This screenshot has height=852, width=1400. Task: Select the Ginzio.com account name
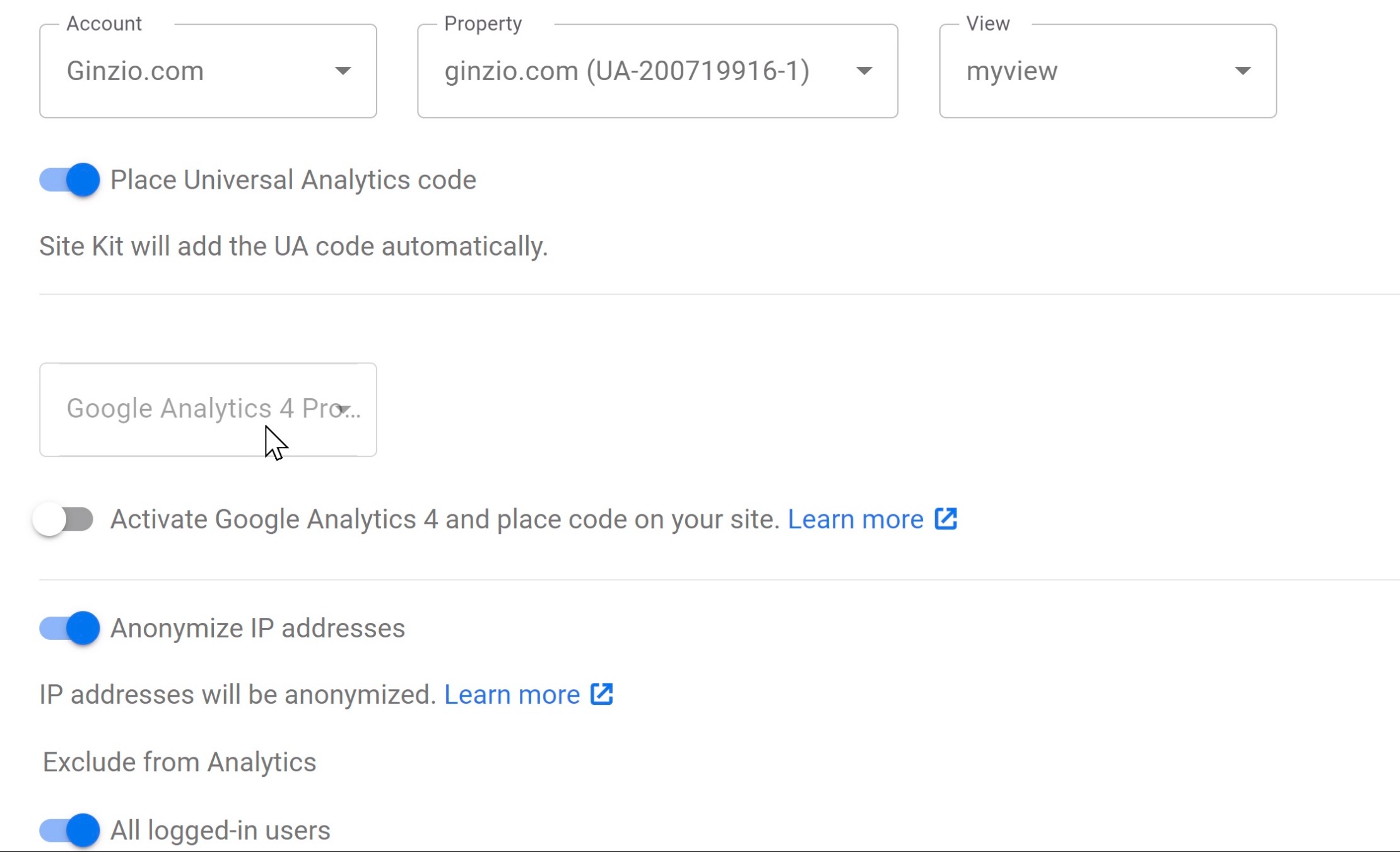pyautogui.click(x=134, y=71)
